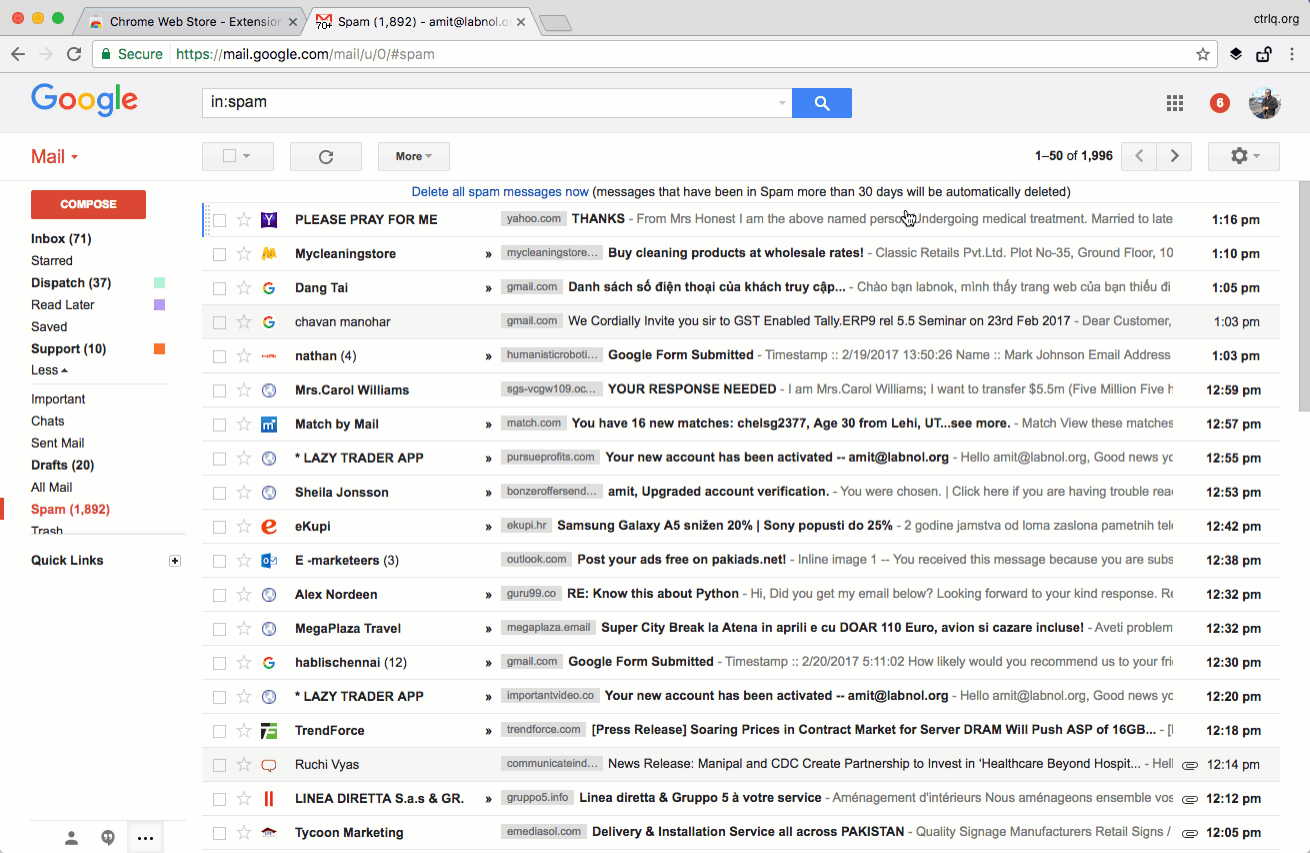Viewport: 1310px width, 853px height.
Task: Bookmark this page with the star icon
Action: point(1203,54)
